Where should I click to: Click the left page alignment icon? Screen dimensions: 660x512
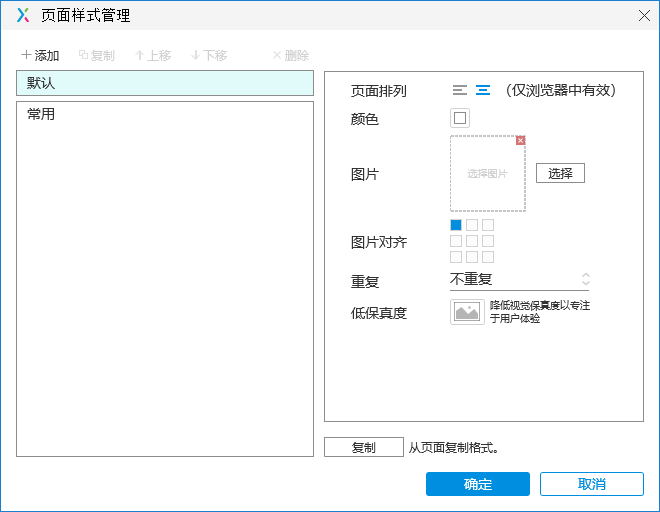click(x=459, y=90)
